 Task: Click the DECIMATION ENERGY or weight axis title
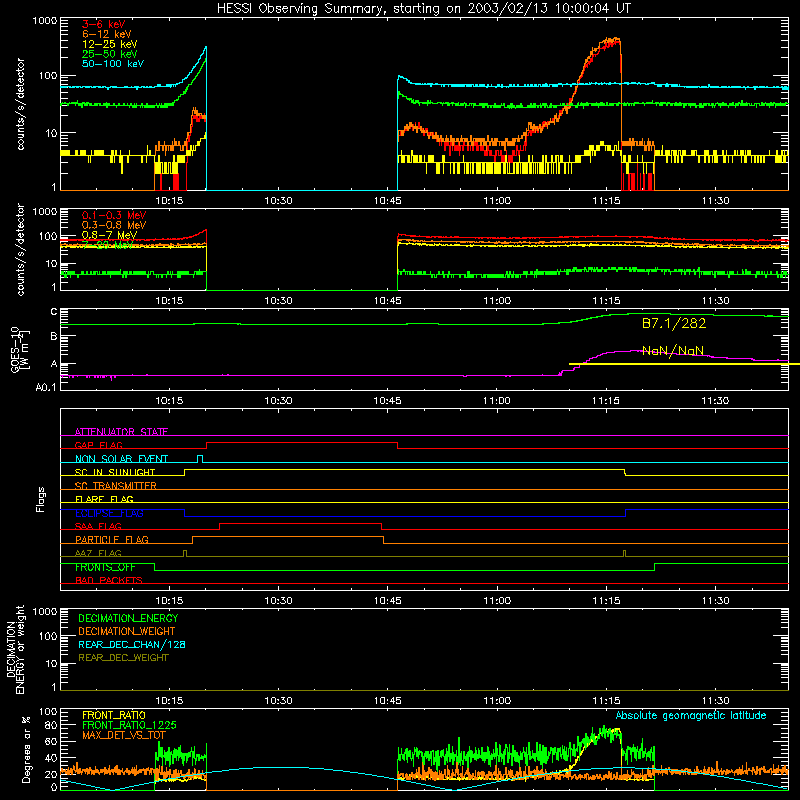[x=16, y=649]
